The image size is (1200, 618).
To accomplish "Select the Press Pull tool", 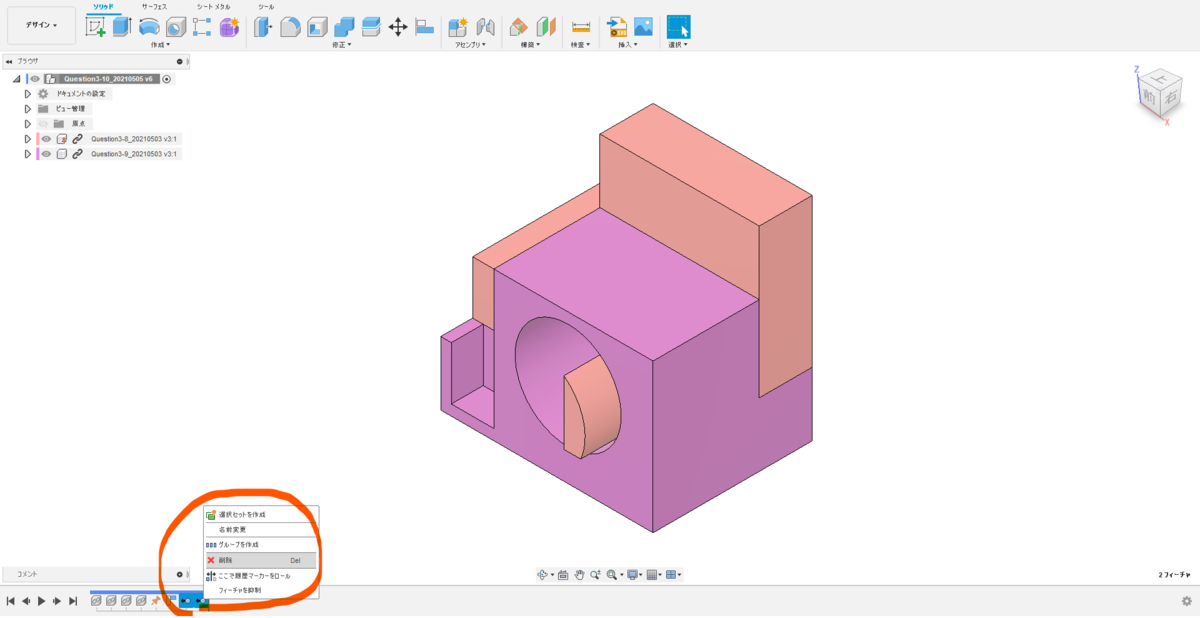I will 263,27.
